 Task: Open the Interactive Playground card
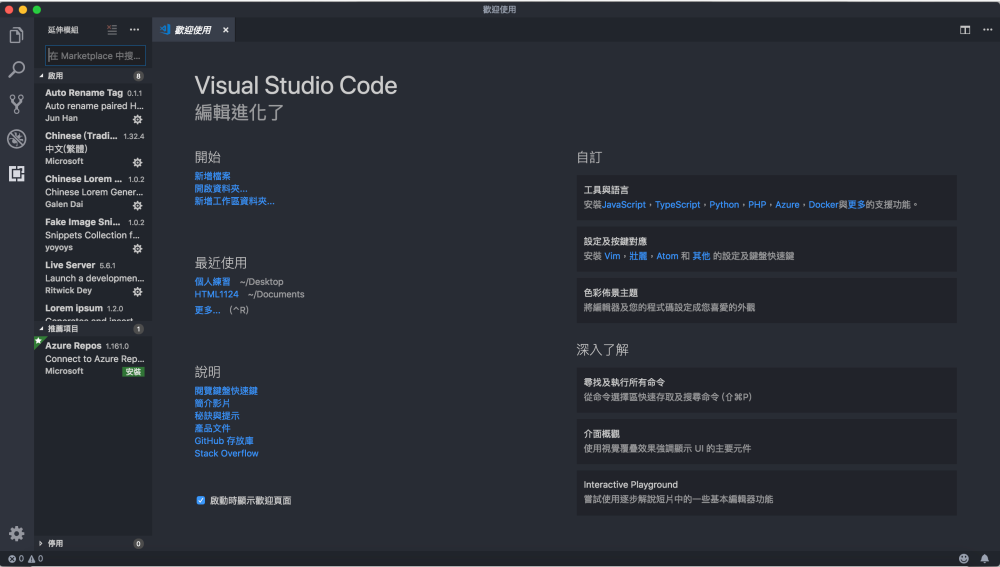[x=766, y=492]
